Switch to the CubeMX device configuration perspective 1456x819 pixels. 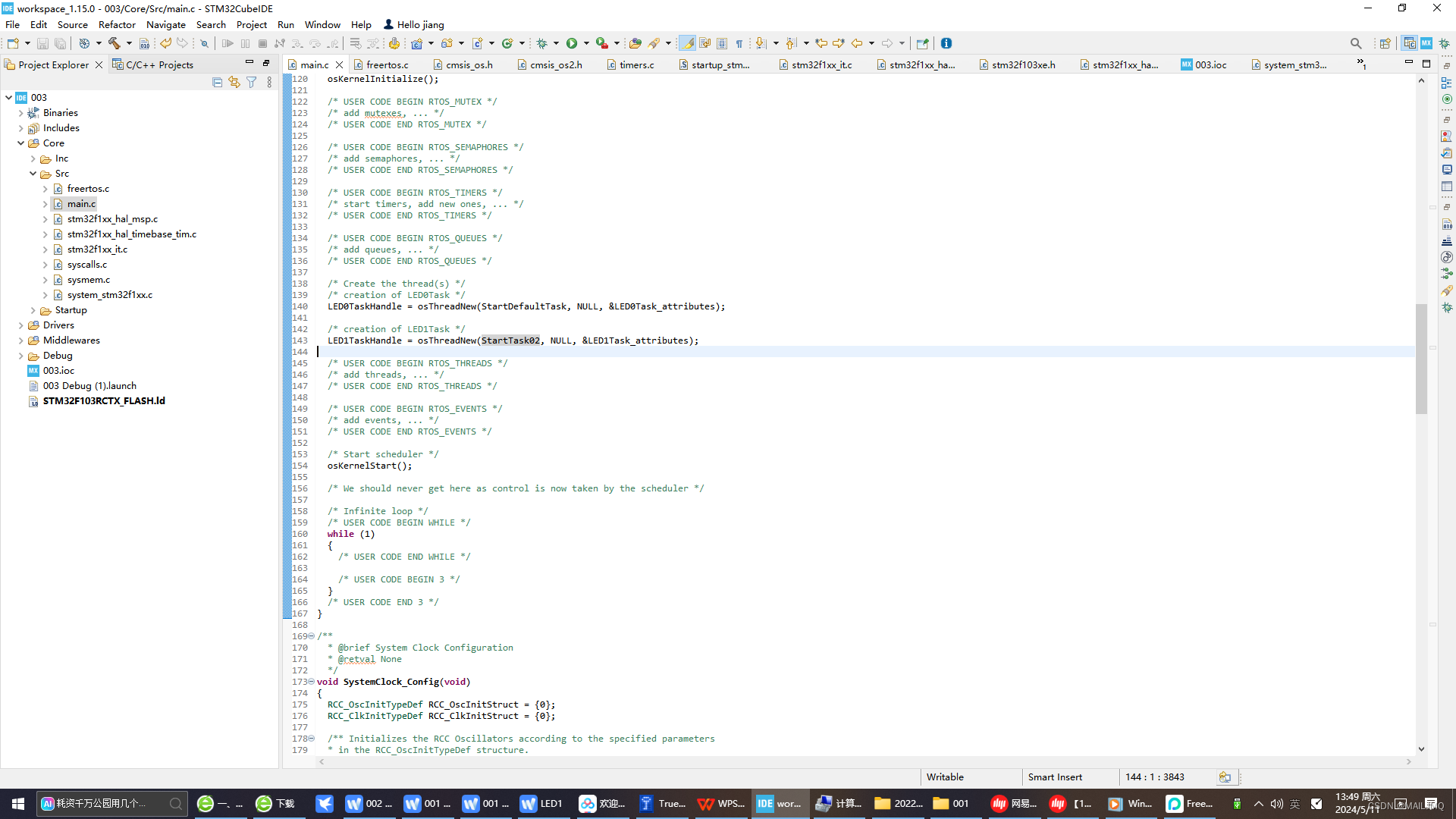(x=1426, y=43)
